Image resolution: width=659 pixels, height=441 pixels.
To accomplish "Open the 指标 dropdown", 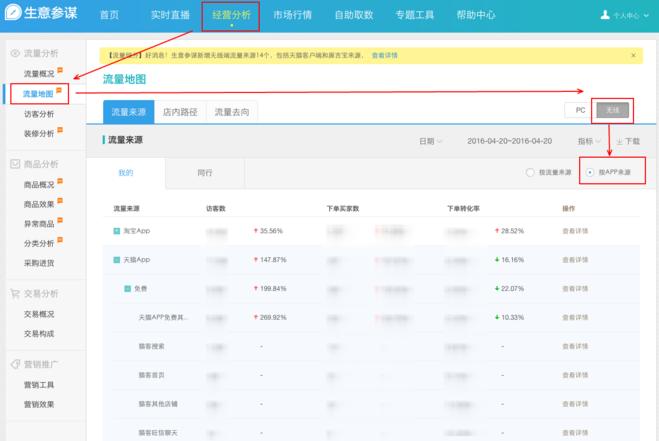I will coord(589,141).
